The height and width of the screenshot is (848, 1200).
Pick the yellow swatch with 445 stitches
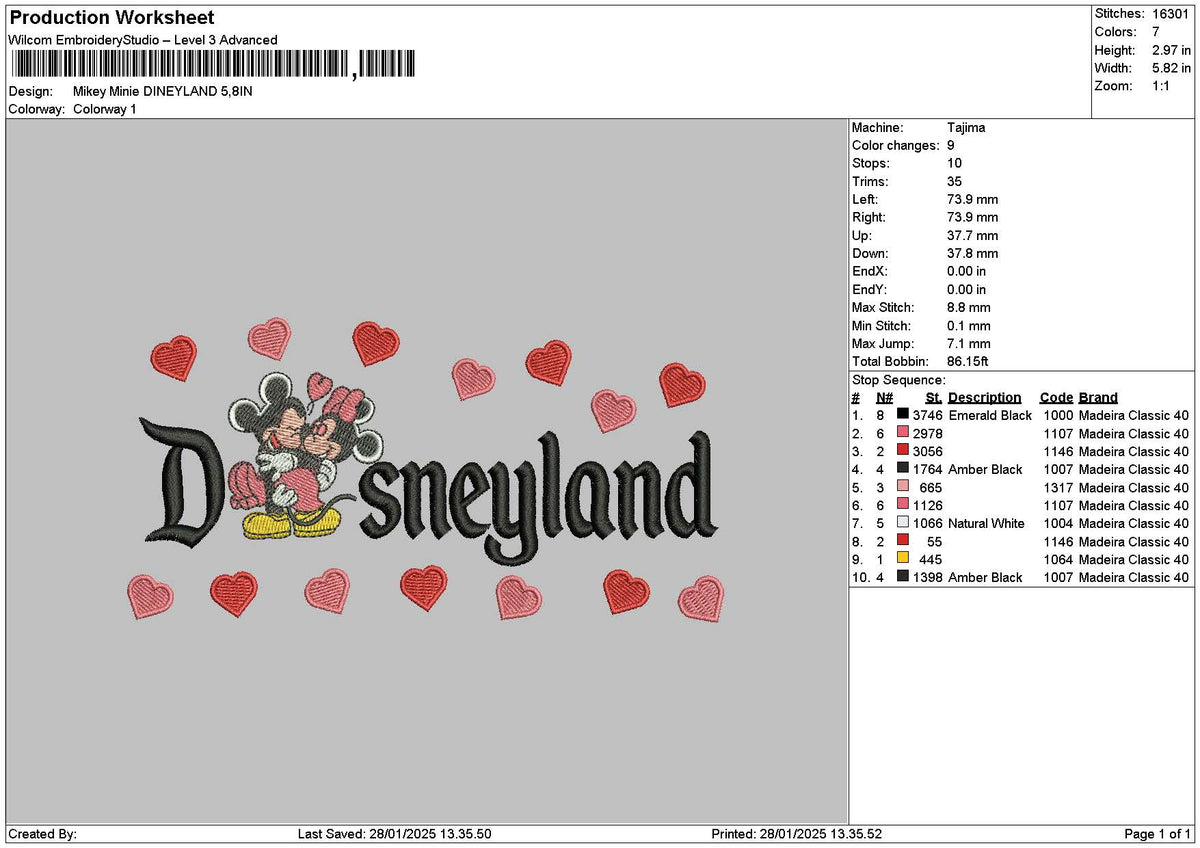point(903,558)
